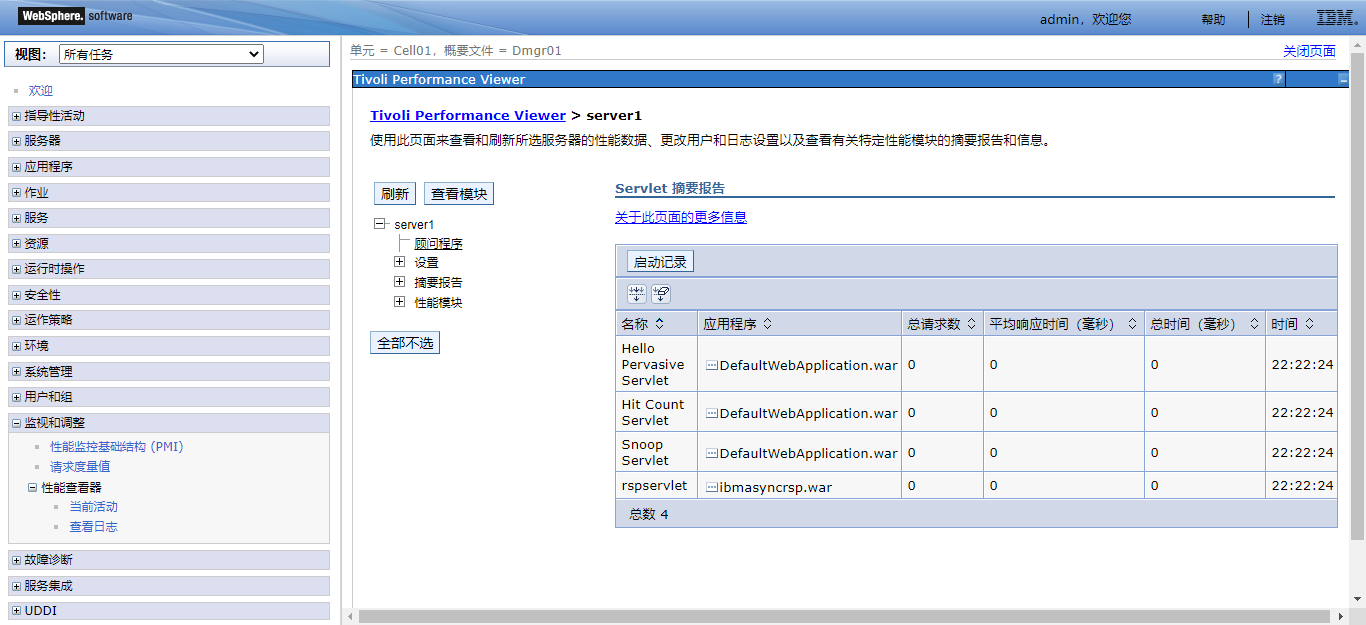1366x625 pixels.
Task: Expand the 作业 navigation section
Action: click(16, 193)
